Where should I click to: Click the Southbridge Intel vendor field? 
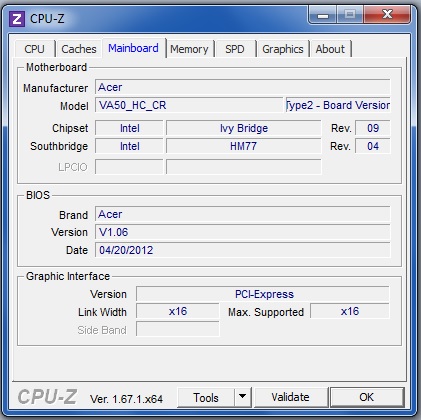[129, 146]
